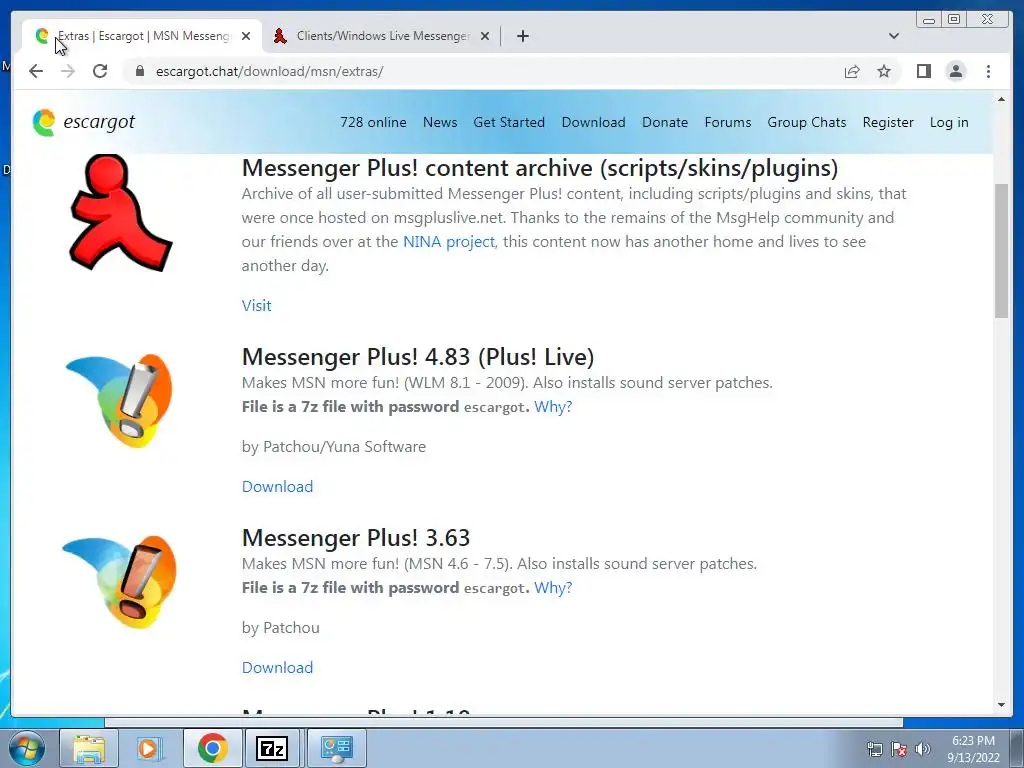
Task: Open Windows Media Player taskbar icon
Action: tap(150, 748)
